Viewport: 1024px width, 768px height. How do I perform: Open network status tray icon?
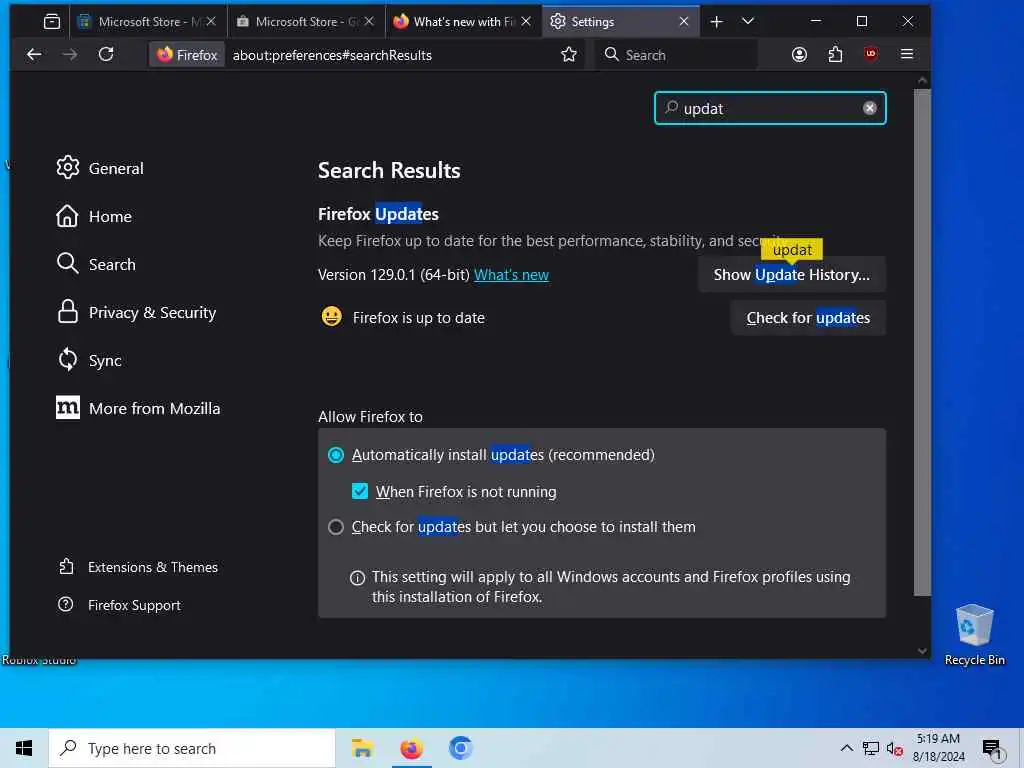pos(871,748)
